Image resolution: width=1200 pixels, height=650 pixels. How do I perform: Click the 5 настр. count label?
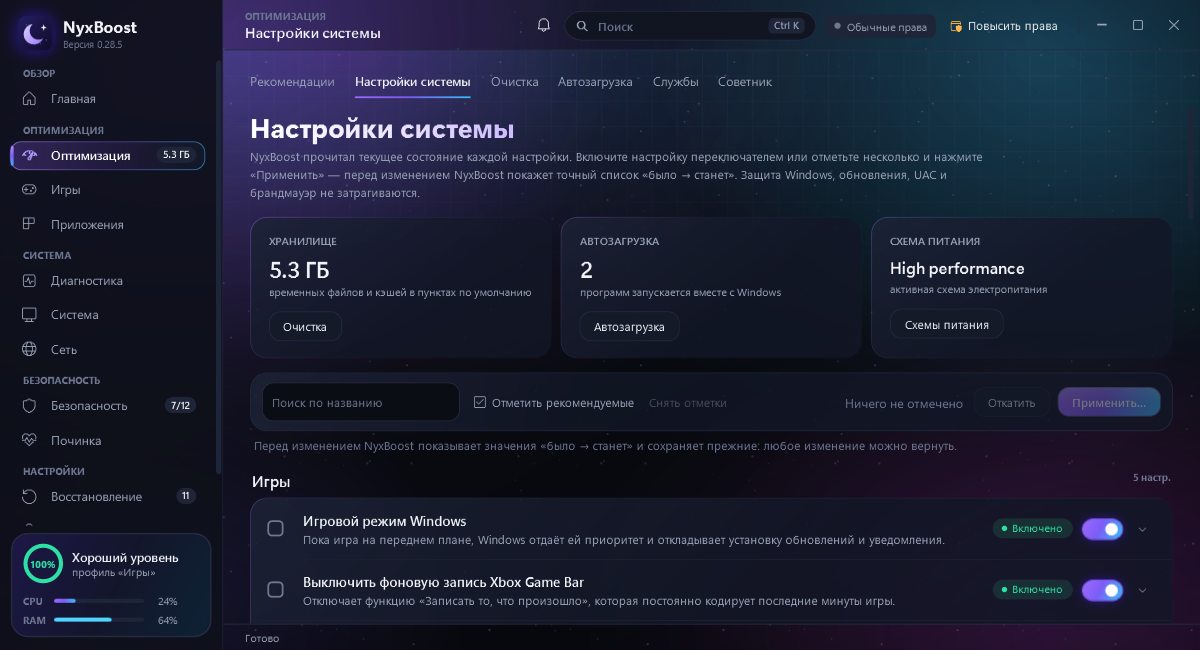point(1151,478)
